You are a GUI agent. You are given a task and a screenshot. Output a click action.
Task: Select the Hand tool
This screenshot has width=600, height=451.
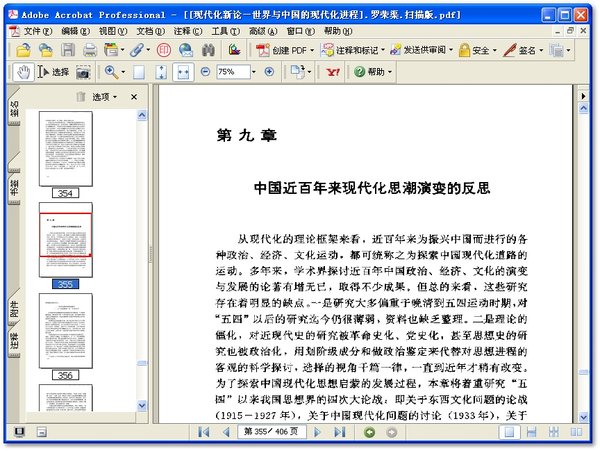pos(24,72)
